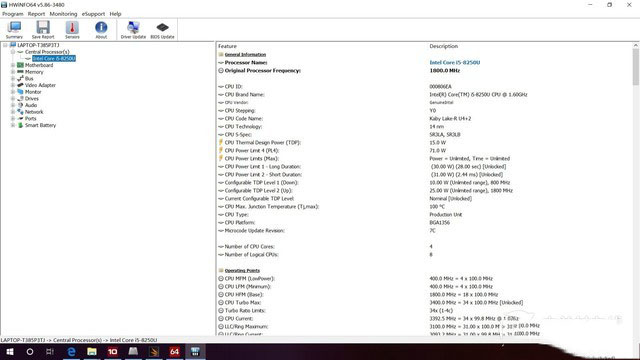Click the vertical scrollbar thumb in details pane

(636, 67)
